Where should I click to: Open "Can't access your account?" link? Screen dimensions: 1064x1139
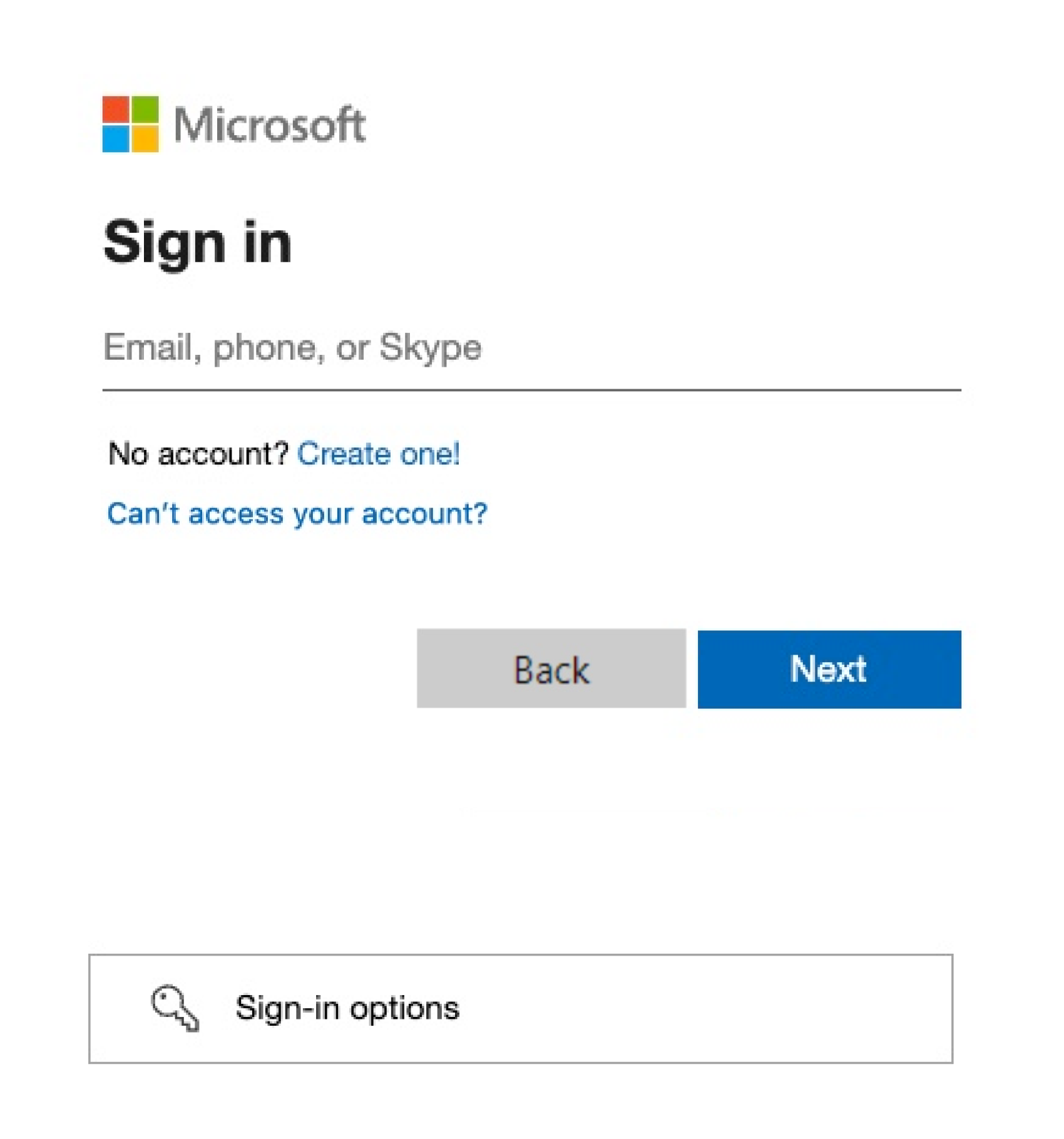(297, 514)
